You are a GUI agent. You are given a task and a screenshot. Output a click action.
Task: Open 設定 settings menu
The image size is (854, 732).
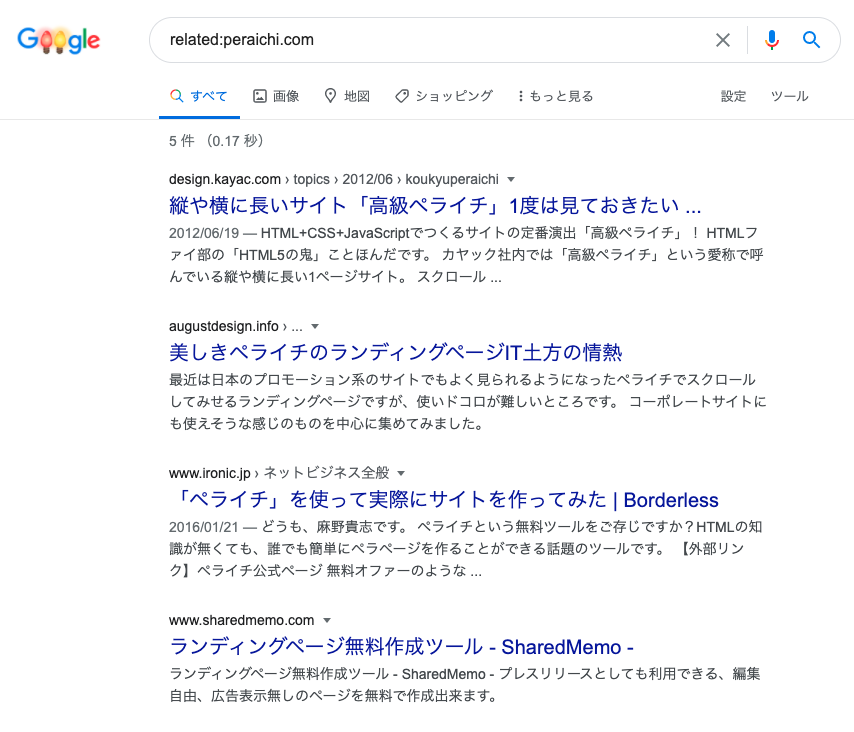[x=734, y=96]
